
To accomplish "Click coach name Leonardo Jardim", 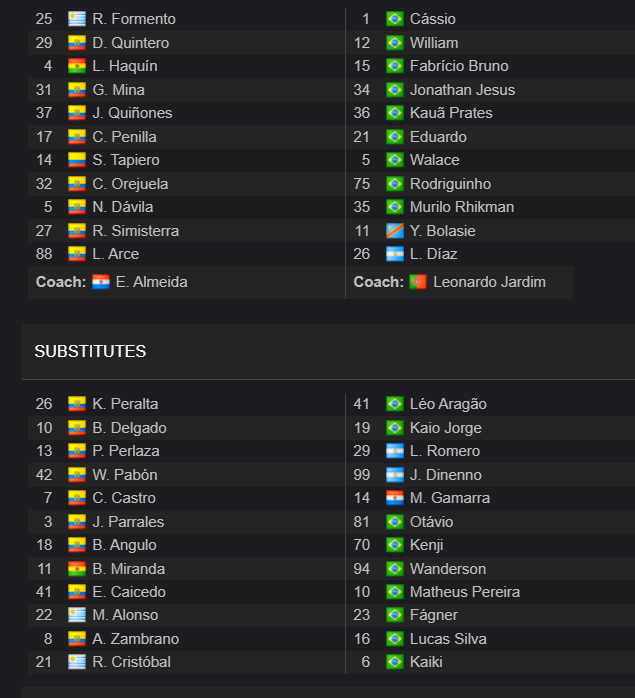I will pos(489,282).
